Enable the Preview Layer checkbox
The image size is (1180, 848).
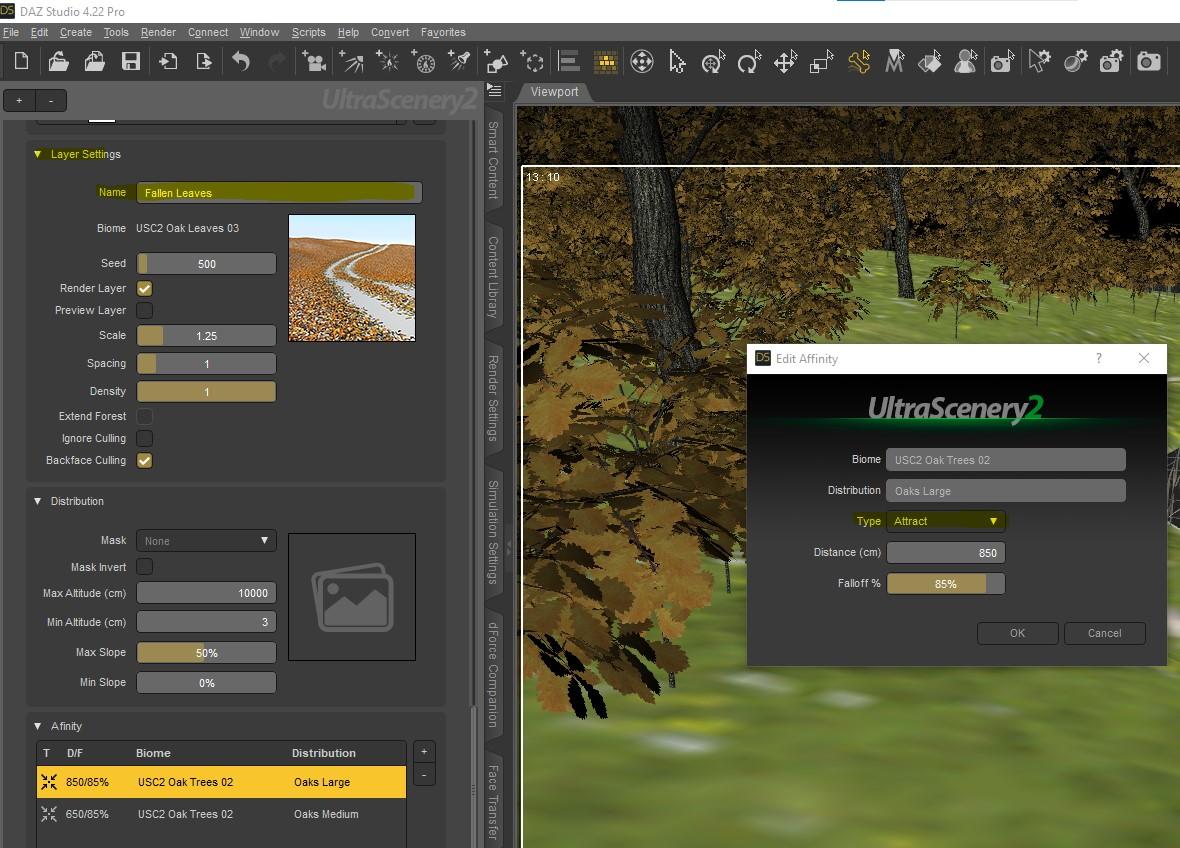point(144,310)
